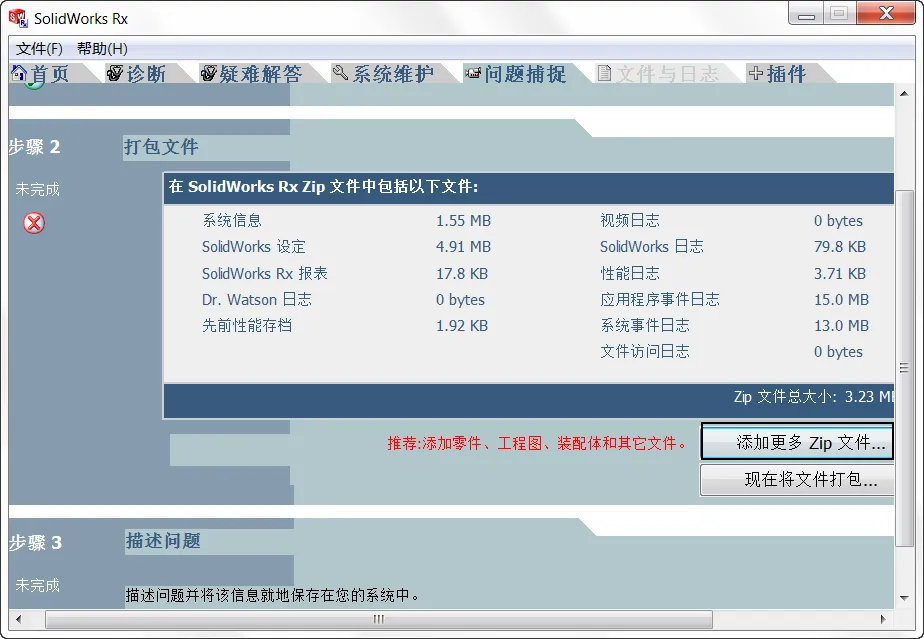The image size is (924, 639).
Task: Click the 描述问题 step heading
Action: click(163, 541)
